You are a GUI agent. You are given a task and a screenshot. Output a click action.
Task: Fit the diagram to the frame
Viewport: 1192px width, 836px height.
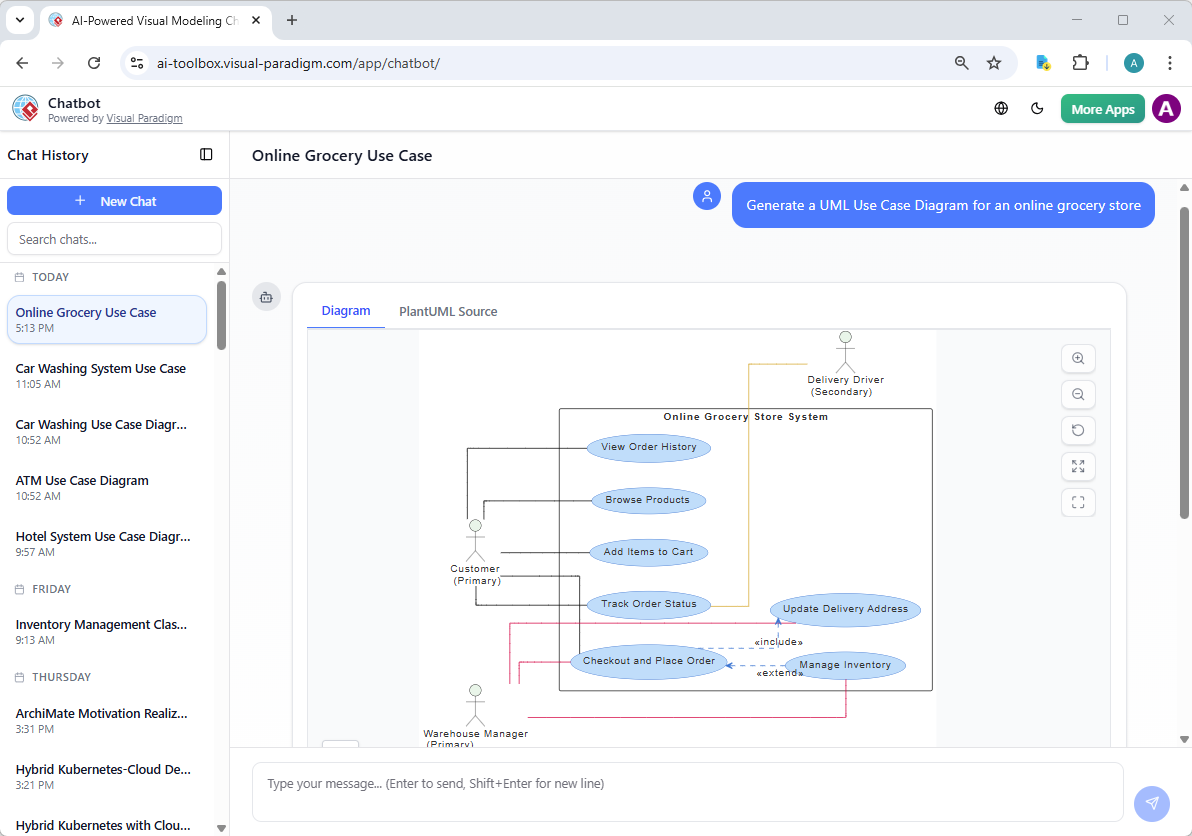(1078, 502)
